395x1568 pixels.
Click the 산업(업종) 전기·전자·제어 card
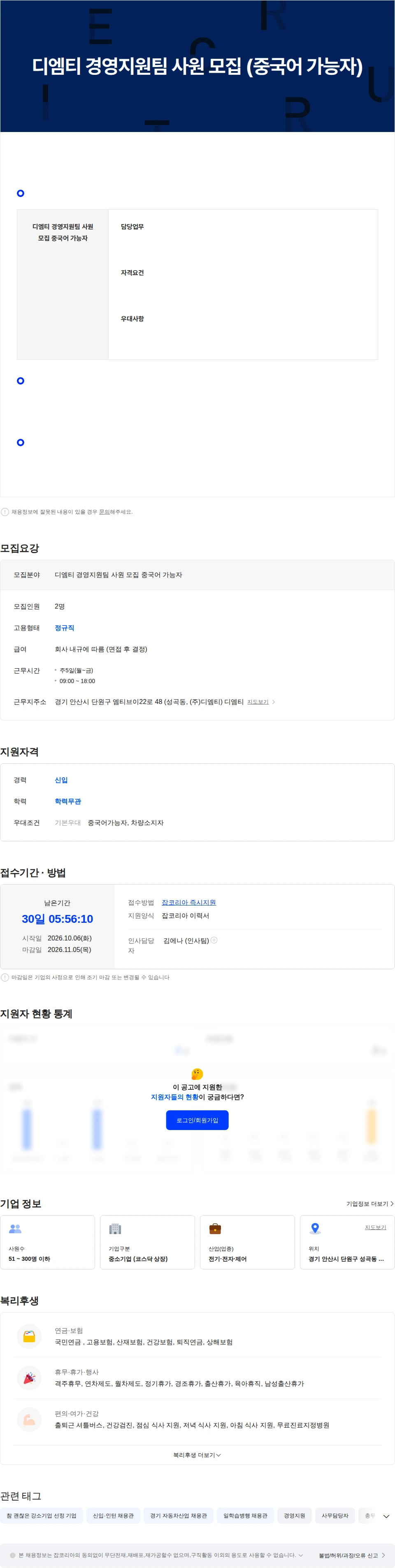(247, 1242)
